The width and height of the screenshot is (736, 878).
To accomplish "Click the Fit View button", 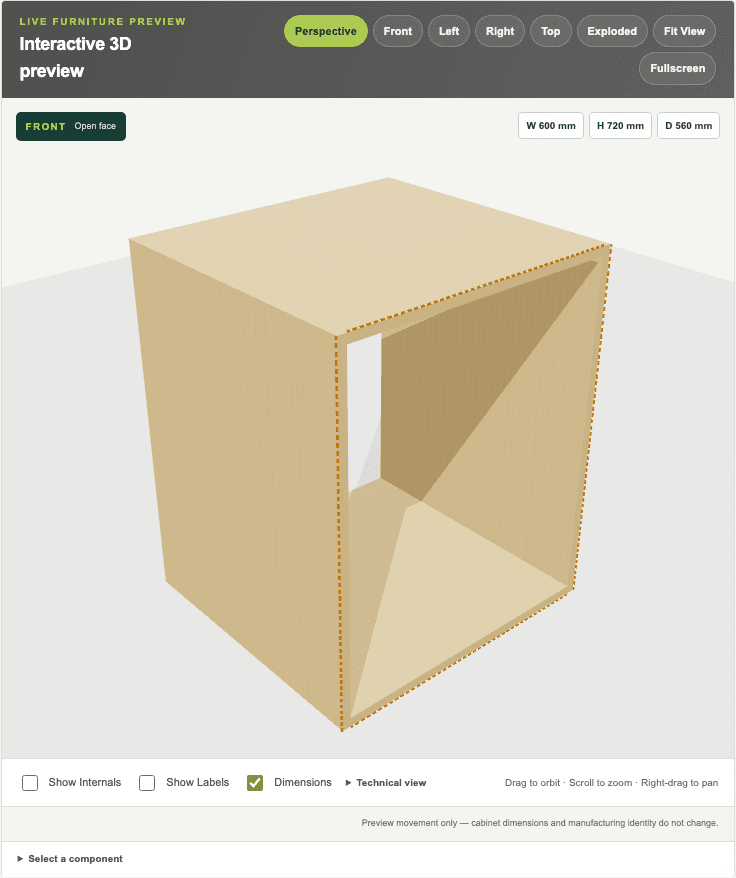I will (684, 31).
